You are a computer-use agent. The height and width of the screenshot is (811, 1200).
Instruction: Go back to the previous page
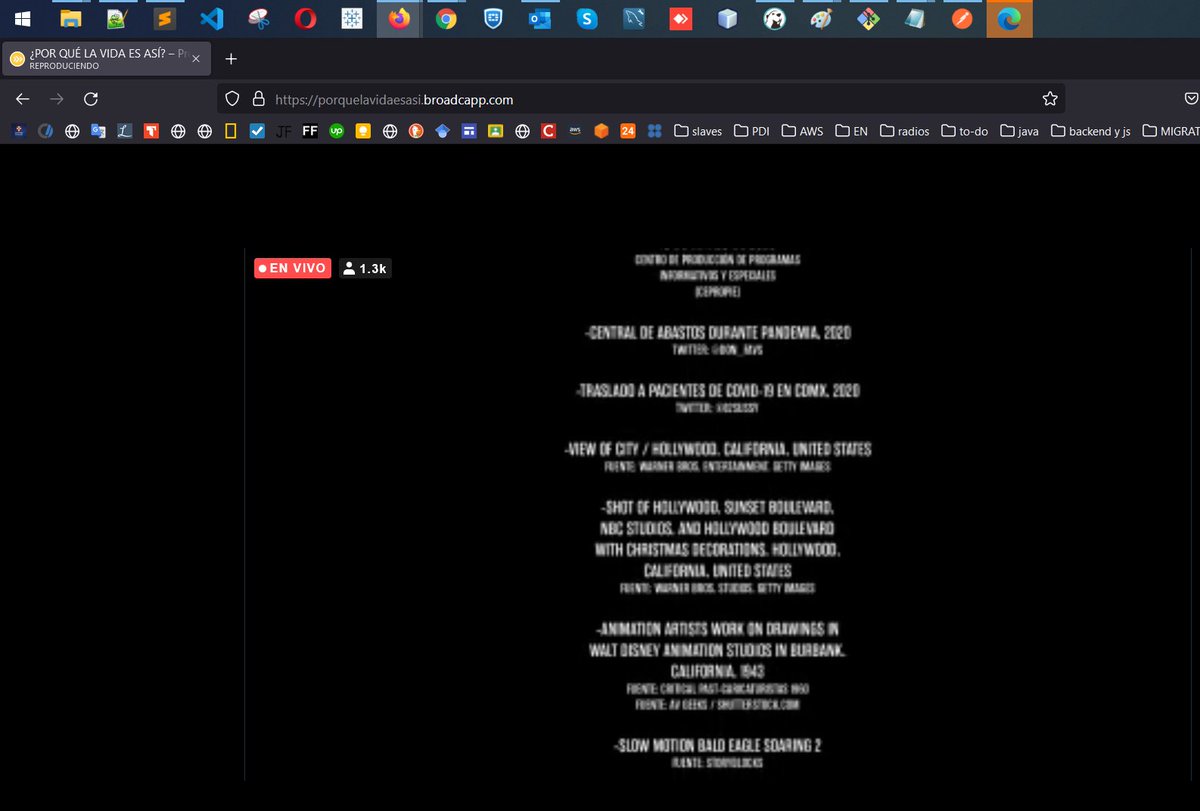(x=23, y=98)
